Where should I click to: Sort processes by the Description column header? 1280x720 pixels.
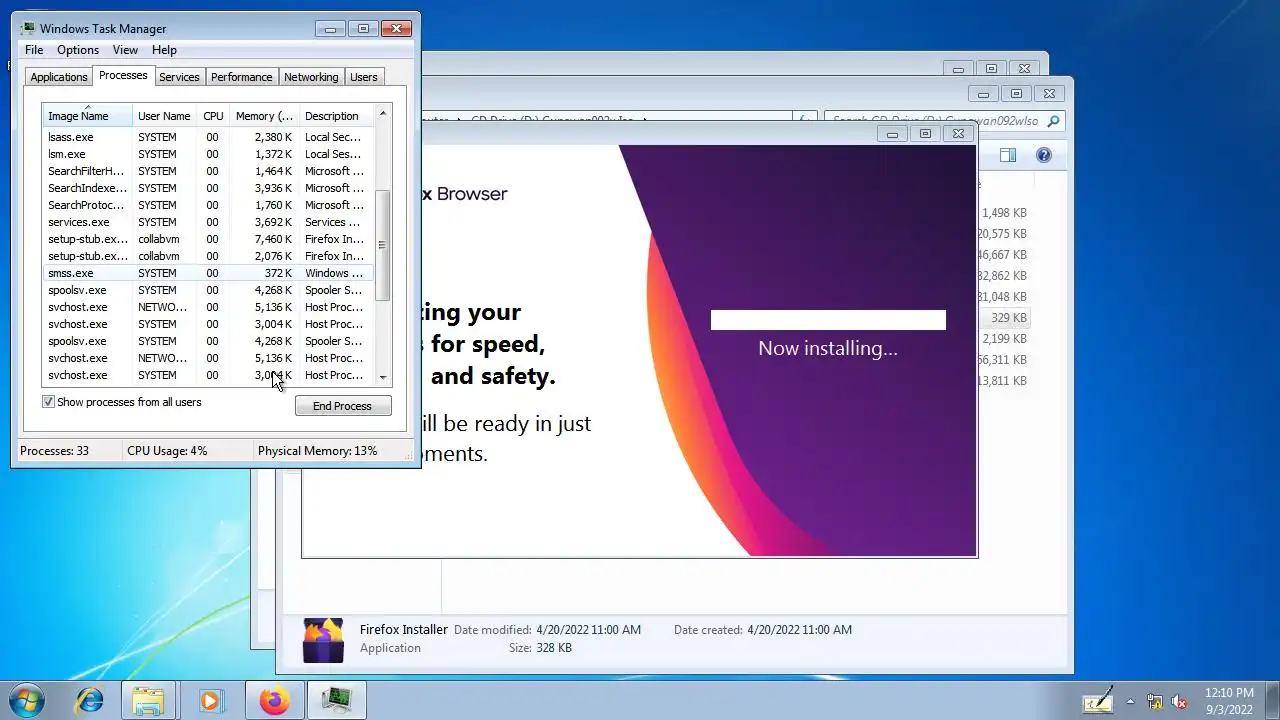click(x=335, y=116)
